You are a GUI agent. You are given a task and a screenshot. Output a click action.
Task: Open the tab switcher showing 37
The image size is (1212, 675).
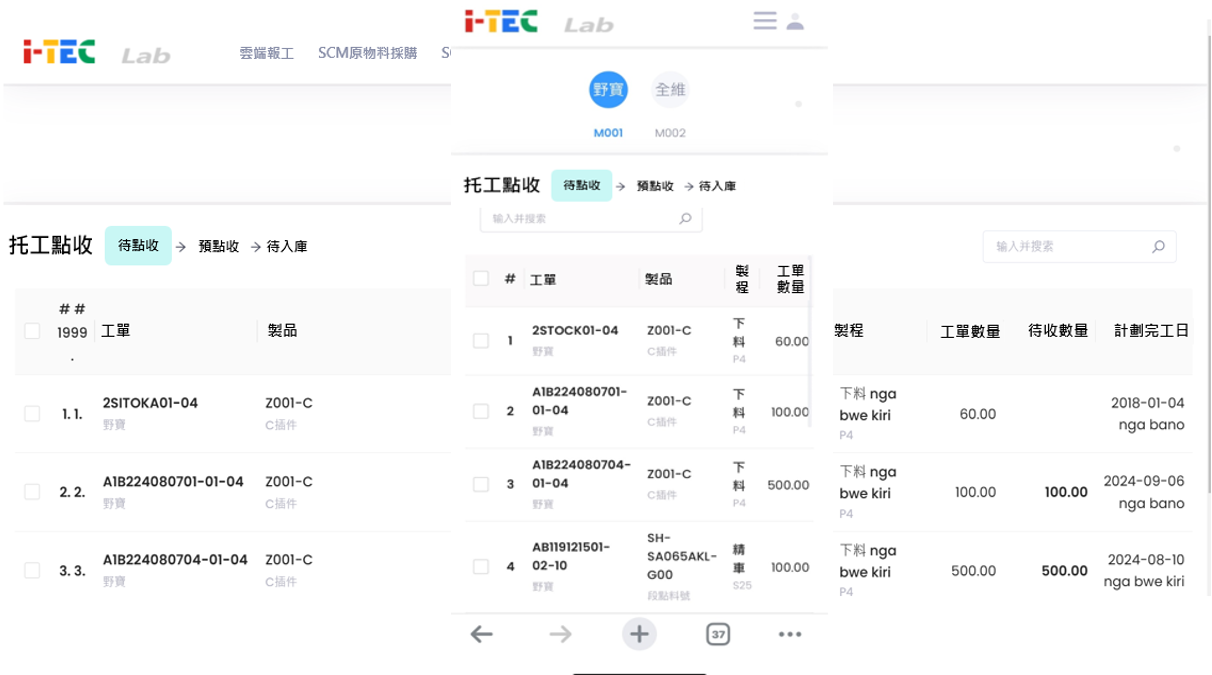[x=718, y=634]
